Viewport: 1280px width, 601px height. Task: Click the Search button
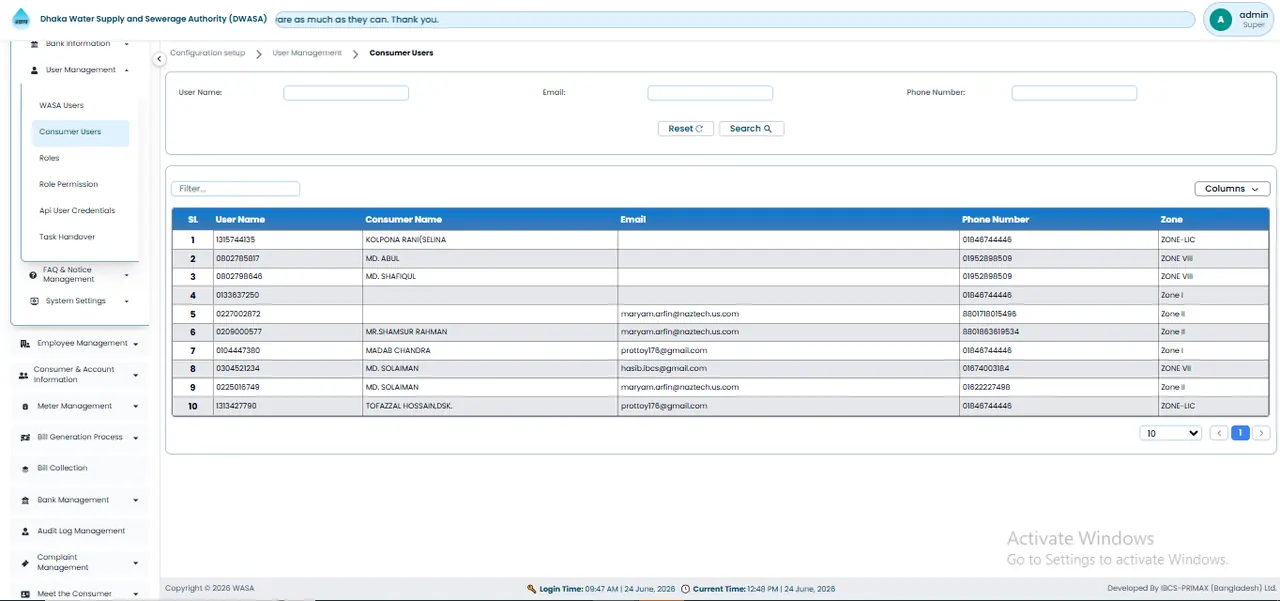point(751,129)
